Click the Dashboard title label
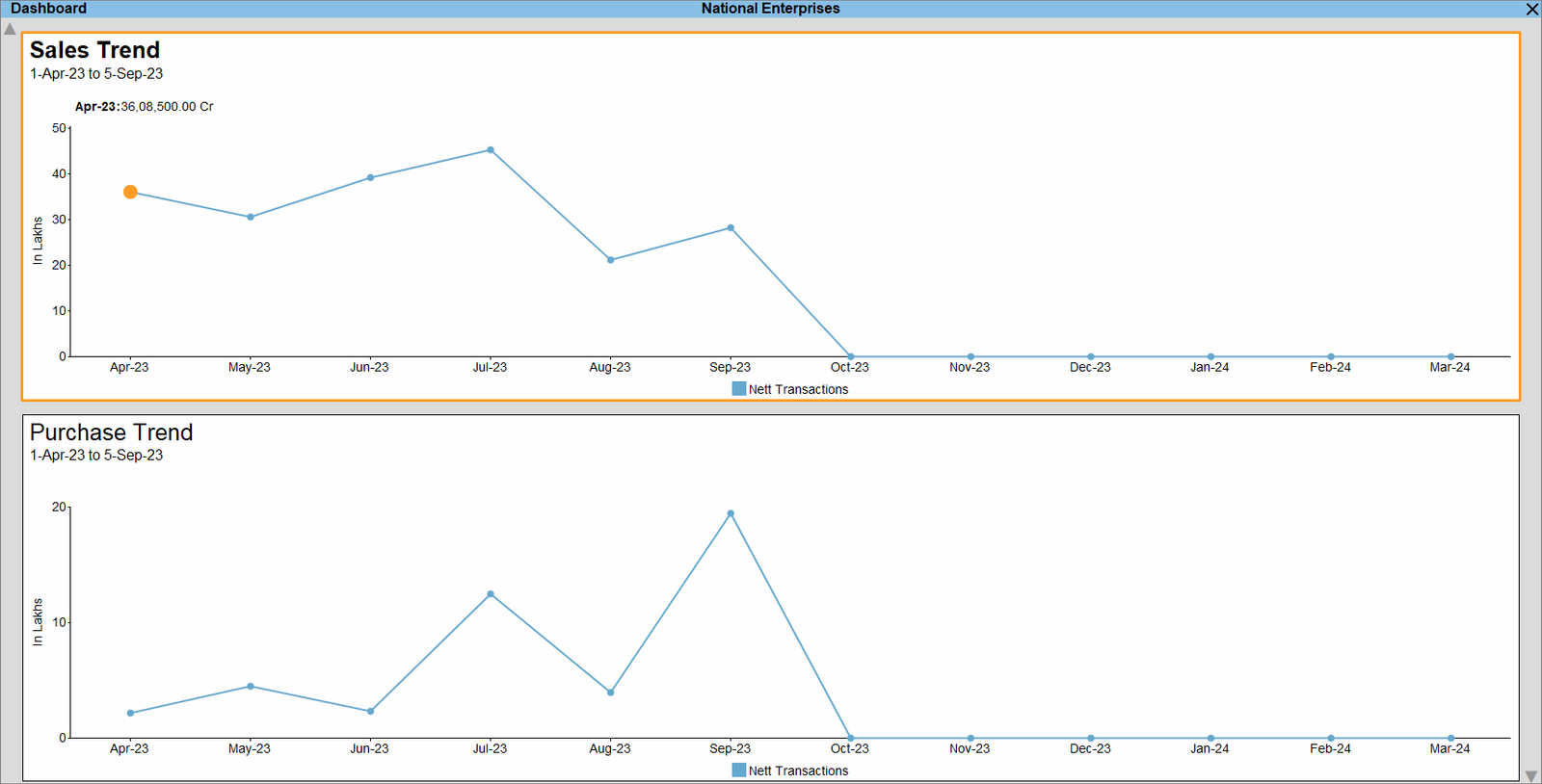 click(x=48, y=9)
